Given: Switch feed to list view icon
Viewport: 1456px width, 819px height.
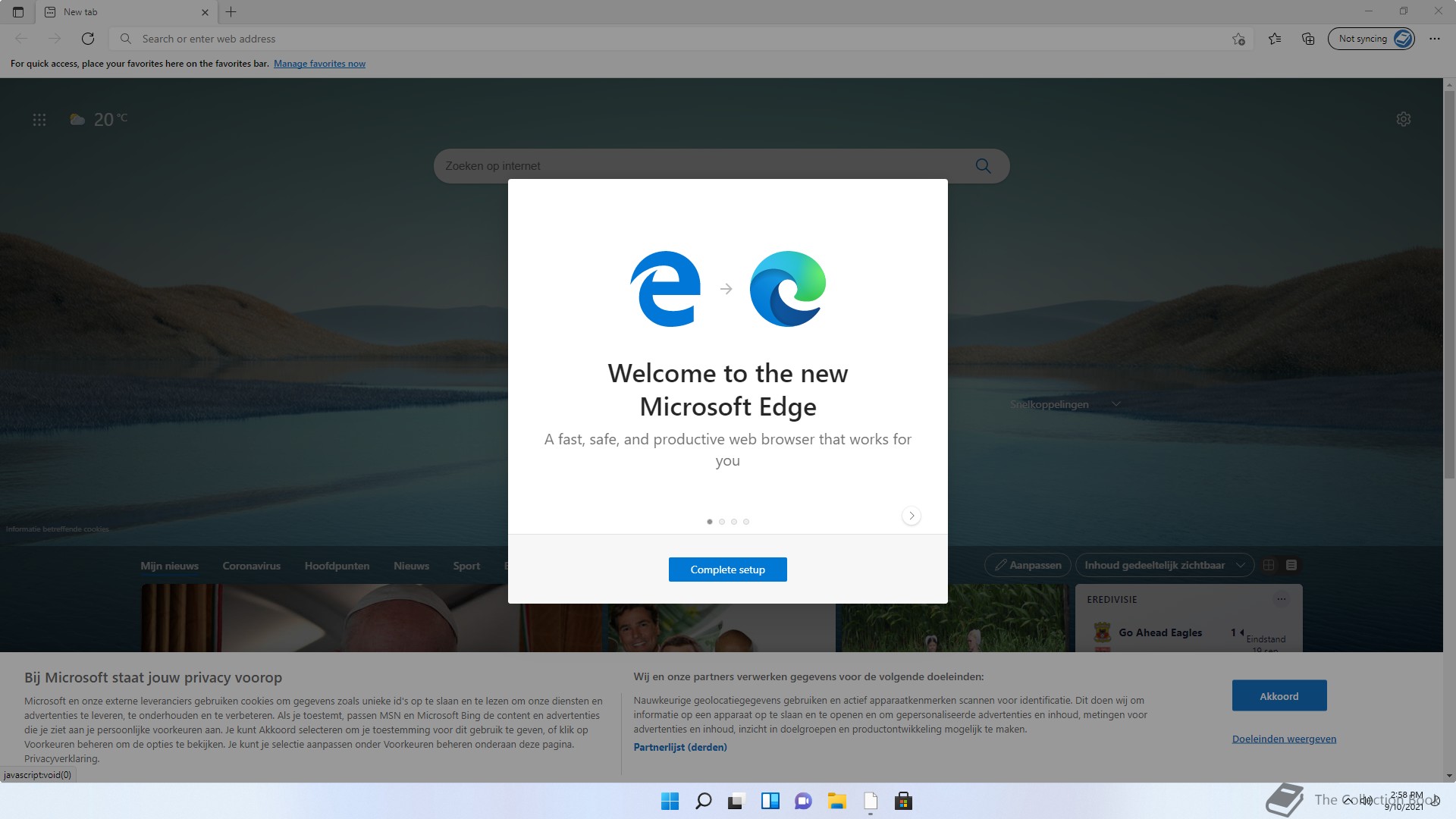Looking at the screenshot, I should 1291,565.
